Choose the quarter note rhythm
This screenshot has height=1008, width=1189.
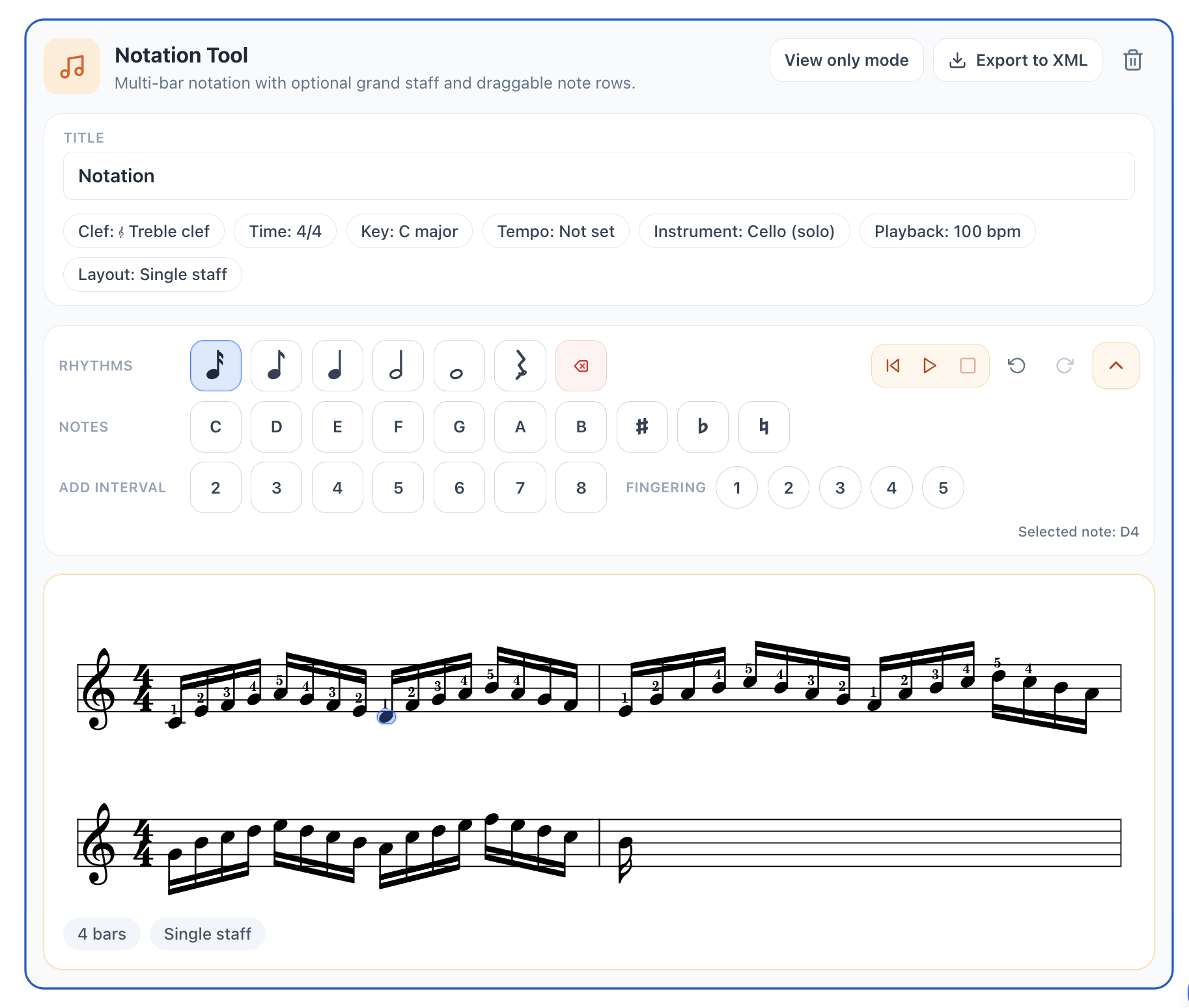pyautogui.click(x=337, y=365)
